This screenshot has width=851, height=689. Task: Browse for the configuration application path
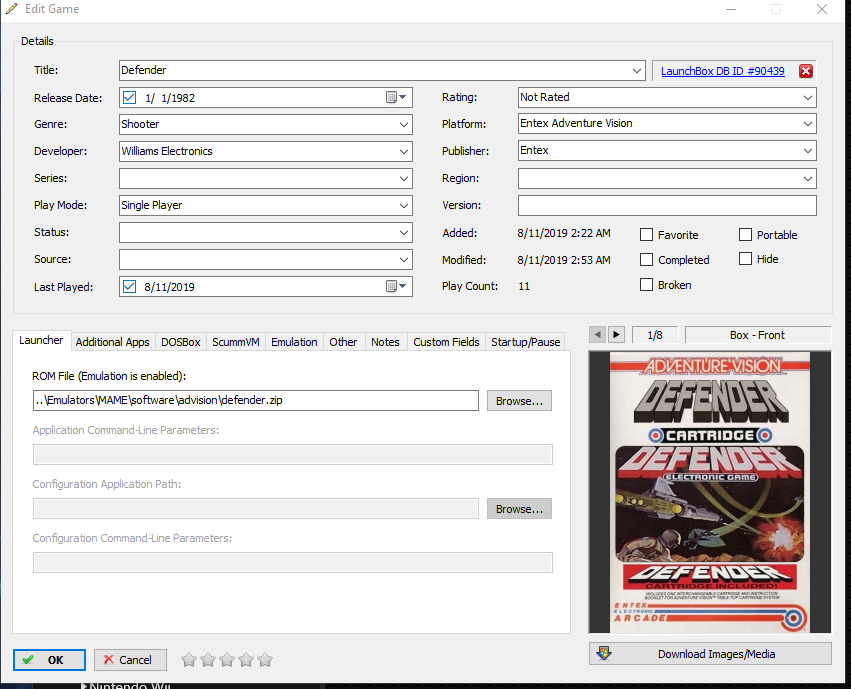[x=519, y=509]
